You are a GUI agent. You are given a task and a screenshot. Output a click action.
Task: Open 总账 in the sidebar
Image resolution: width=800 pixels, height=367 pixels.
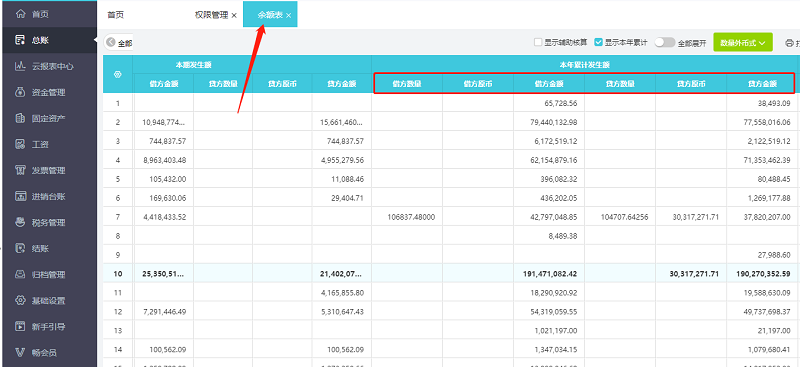click(48, 40)
